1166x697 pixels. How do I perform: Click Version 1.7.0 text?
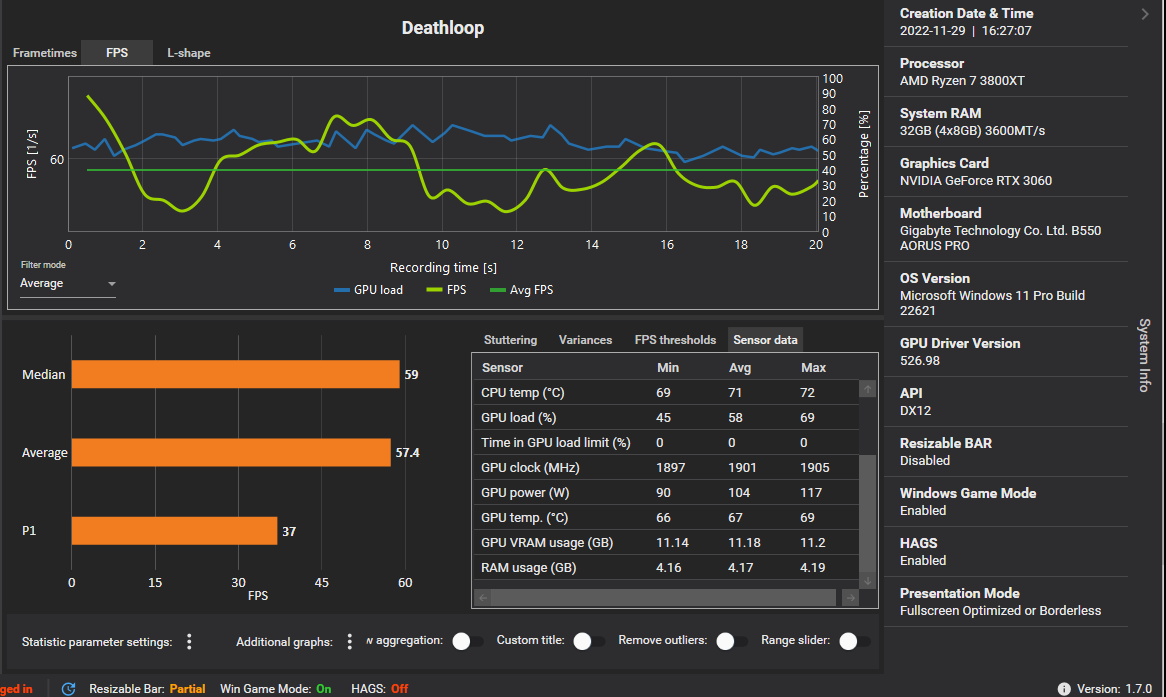(x=1114, y=689)
